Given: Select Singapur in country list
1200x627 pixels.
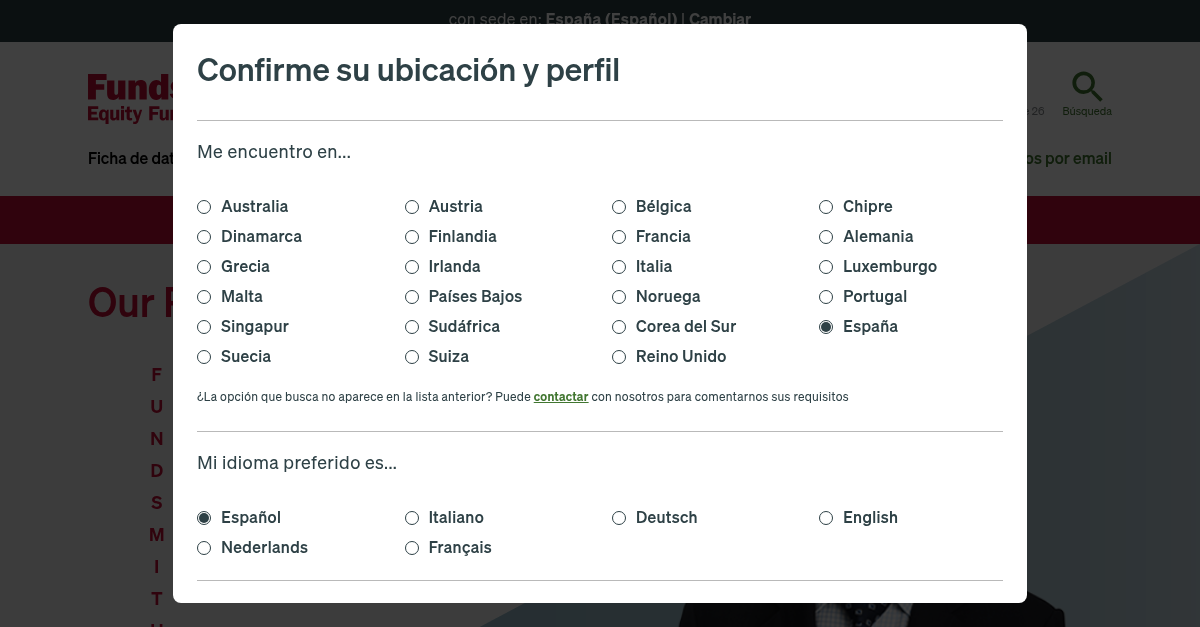Looking at the screenshot, I should 205,327.
